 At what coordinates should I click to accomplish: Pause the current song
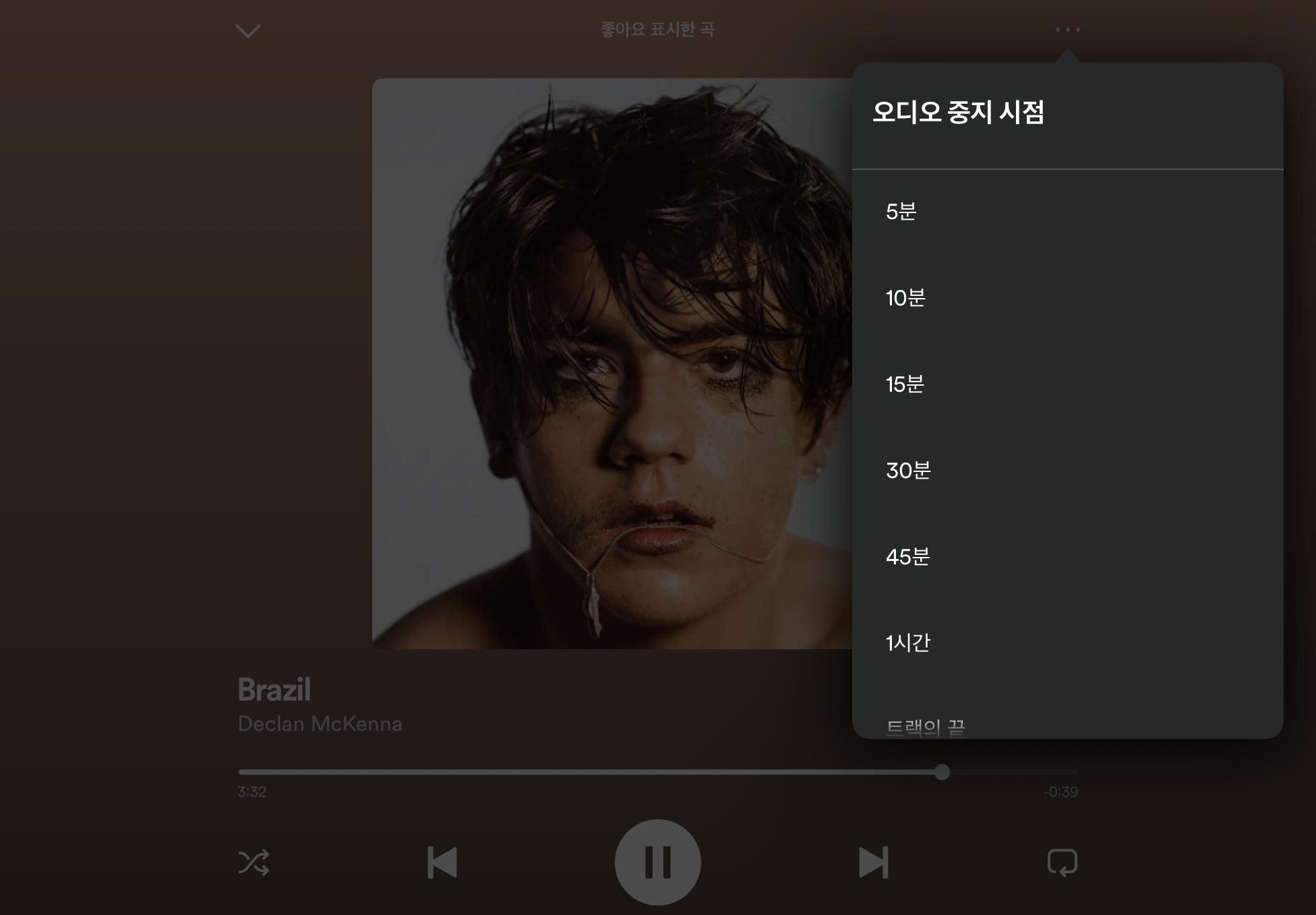tap(657, 862)
